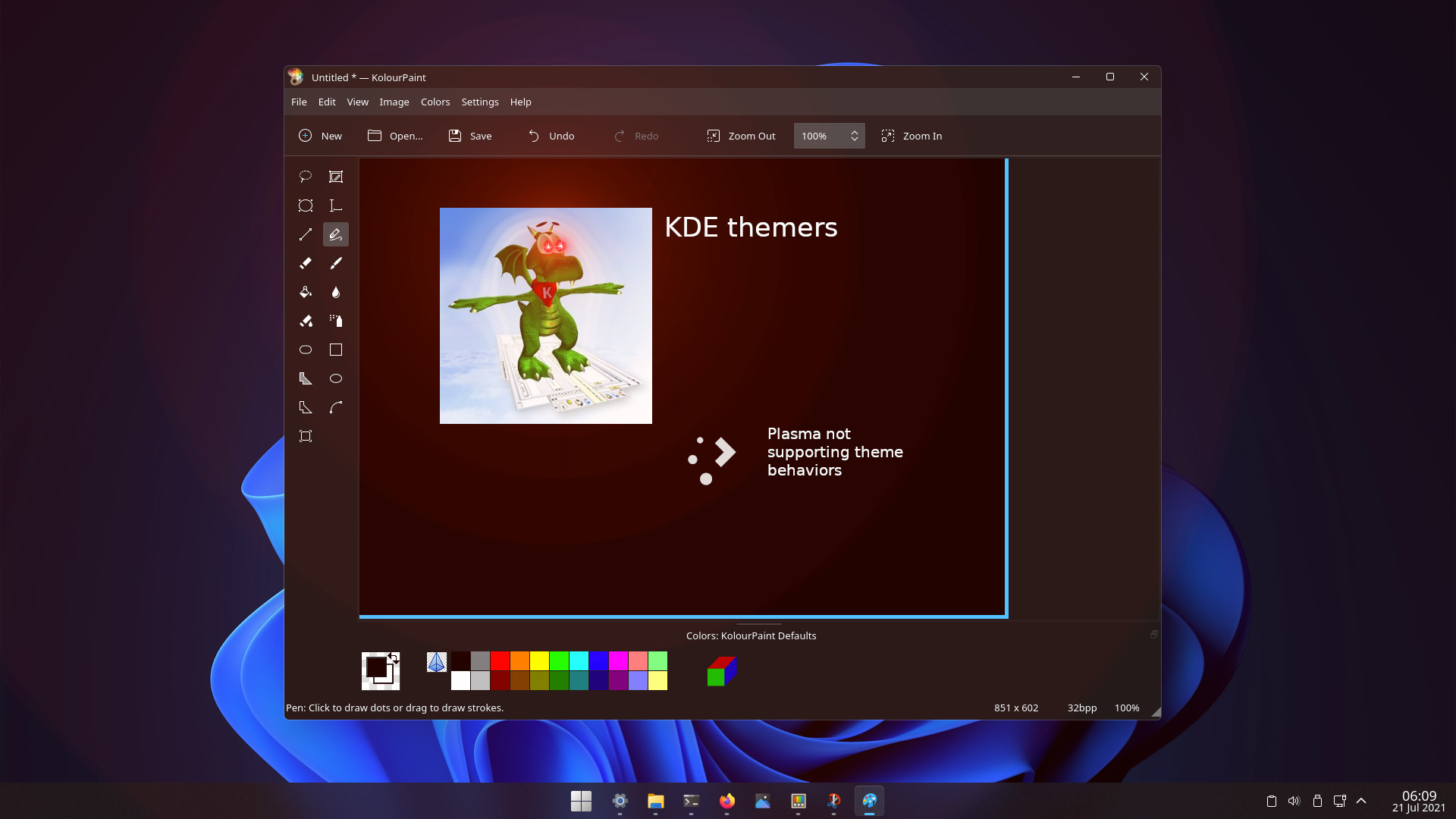Open the View menu
This screenshot has height=819, width=1456.
(x=357, y=102)
